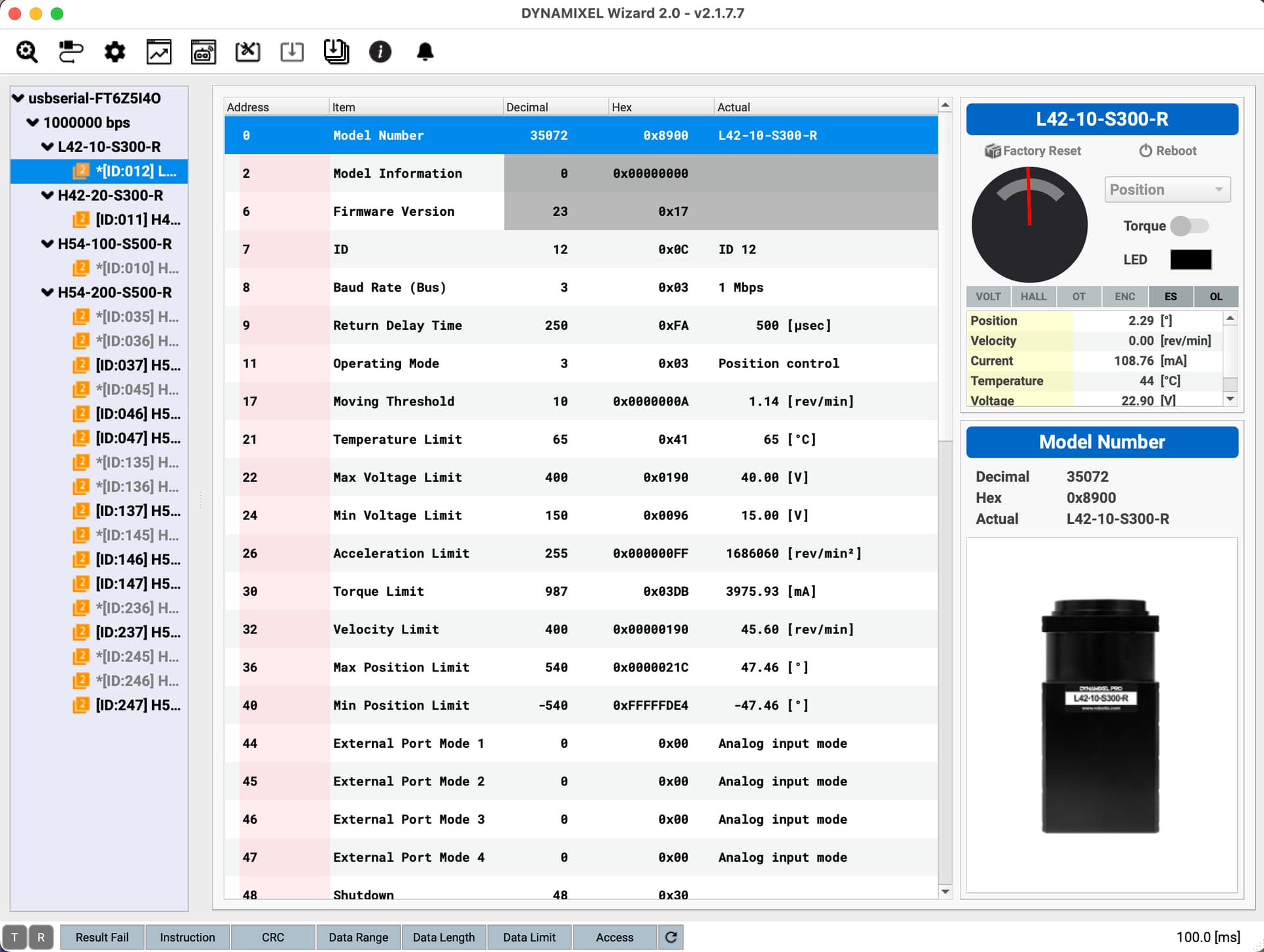Click the device icon of ID:012
Viewport: 1264px width, 952px height.
(x=80, y=171)
